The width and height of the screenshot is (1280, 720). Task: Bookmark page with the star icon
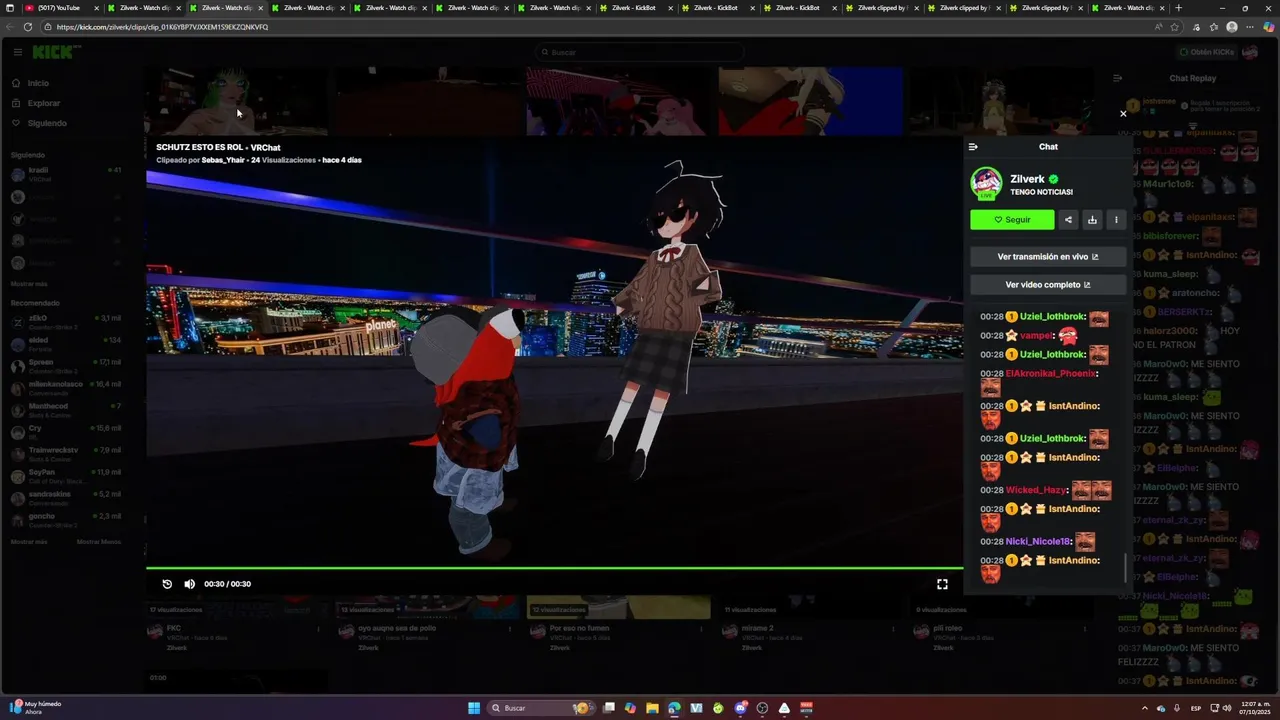(x=1174, y=27)
